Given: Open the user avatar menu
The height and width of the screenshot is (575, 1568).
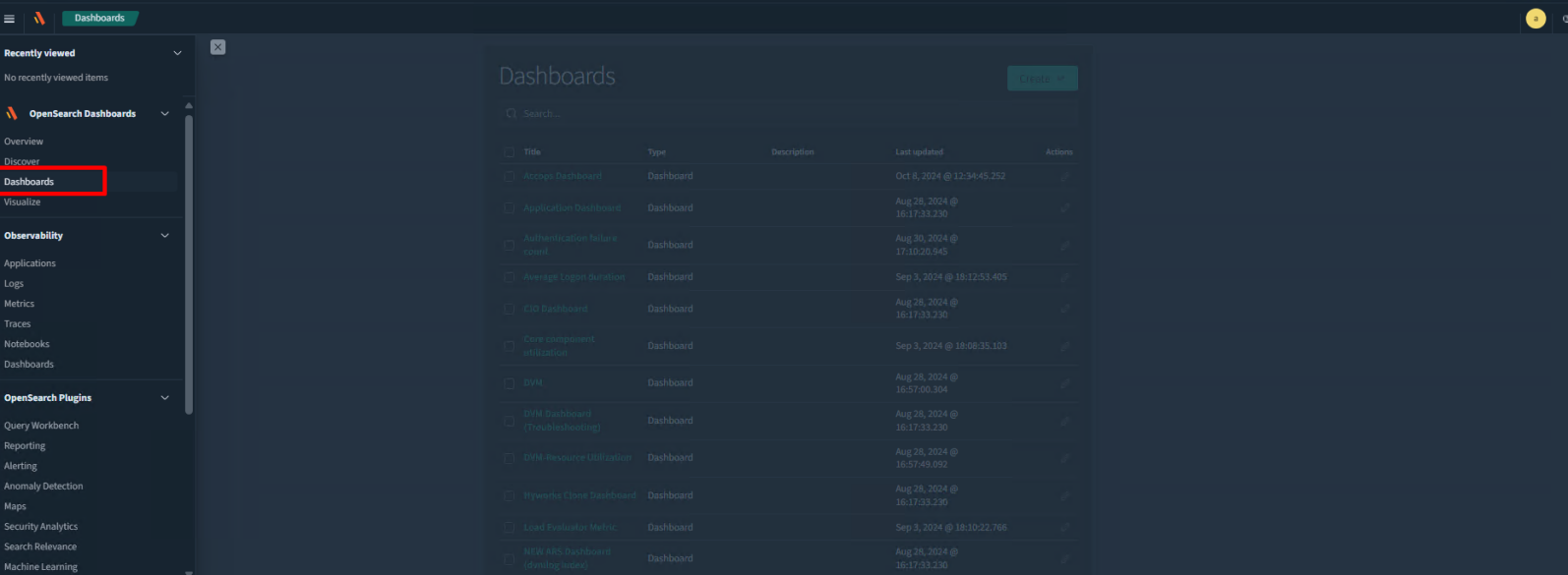Looking at the screenshot, I should pos(1535,19).
